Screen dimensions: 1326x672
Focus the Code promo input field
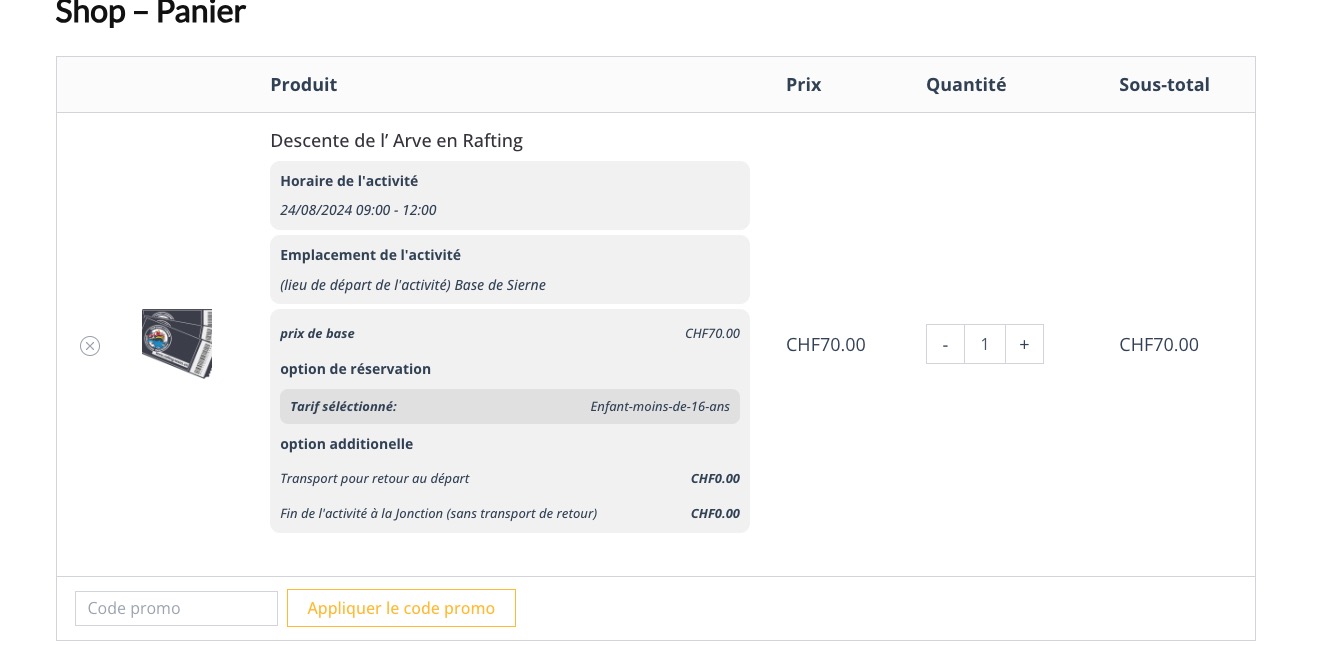(x=176, y=608)
